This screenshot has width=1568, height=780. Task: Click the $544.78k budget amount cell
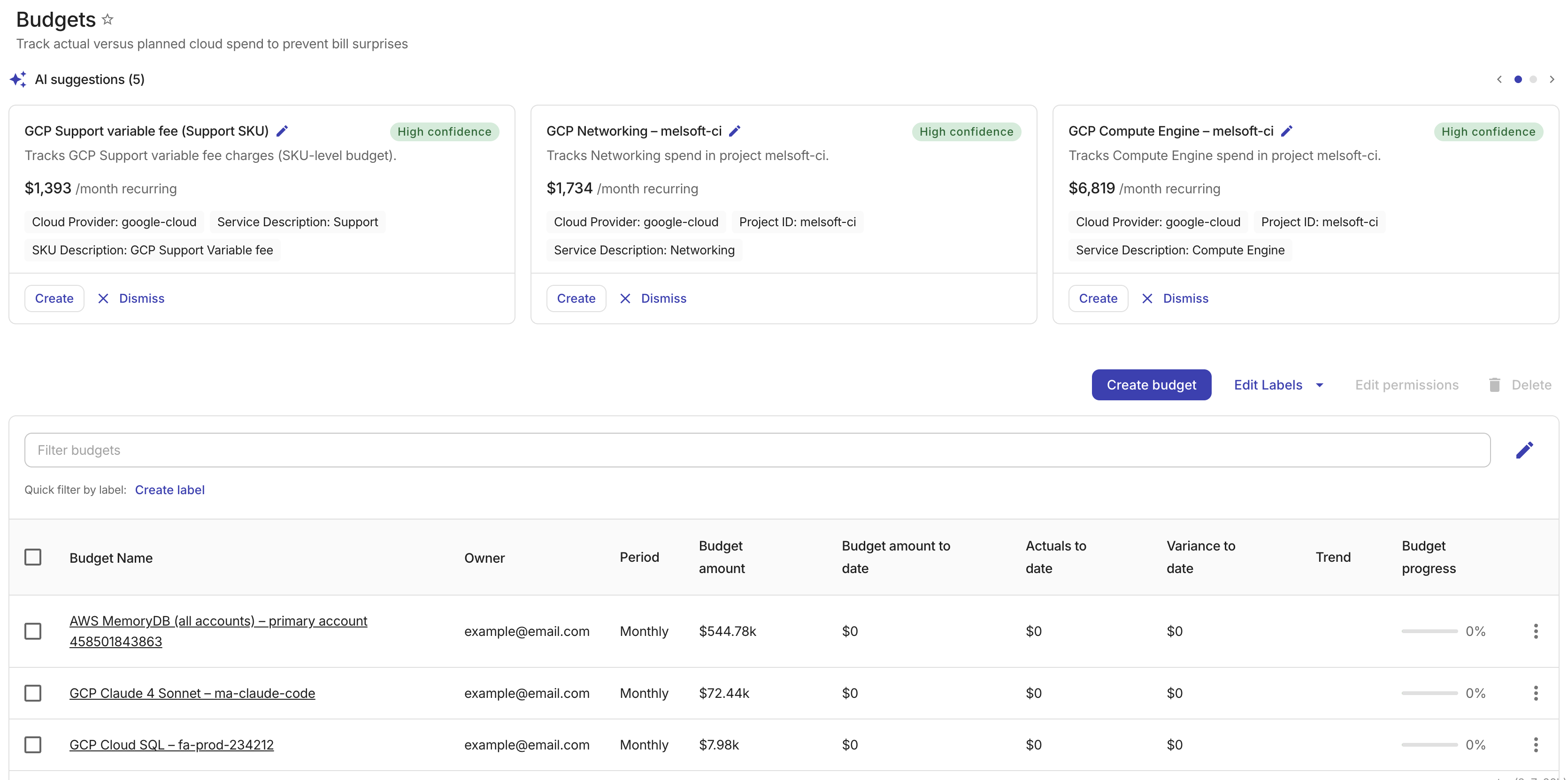click(x=727, y=631)
